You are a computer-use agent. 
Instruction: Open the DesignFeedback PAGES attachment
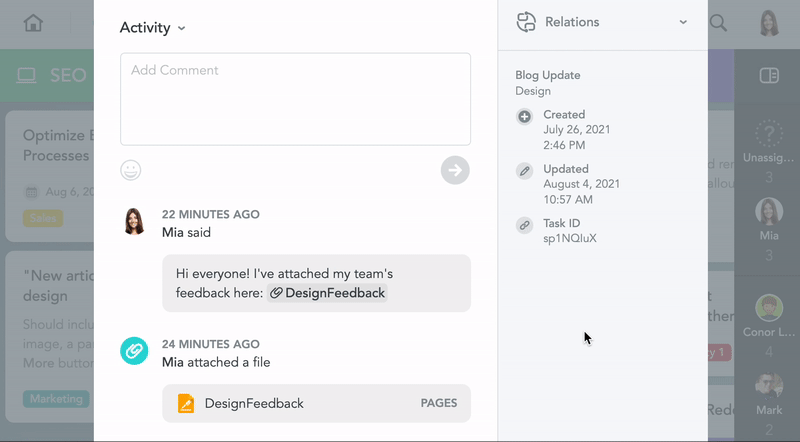click(316, 403)
